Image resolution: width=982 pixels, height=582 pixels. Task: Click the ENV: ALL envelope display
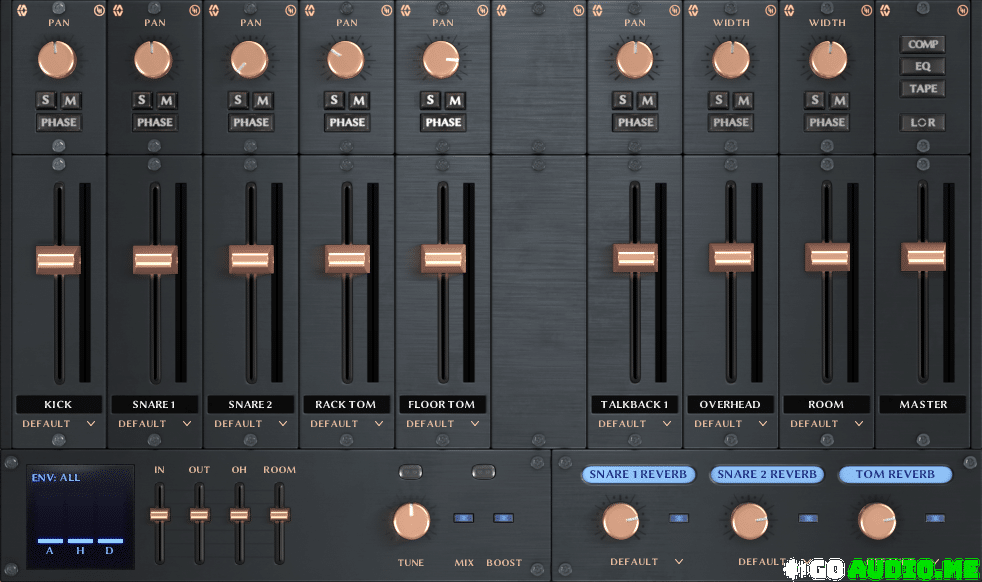click(80, 515)
